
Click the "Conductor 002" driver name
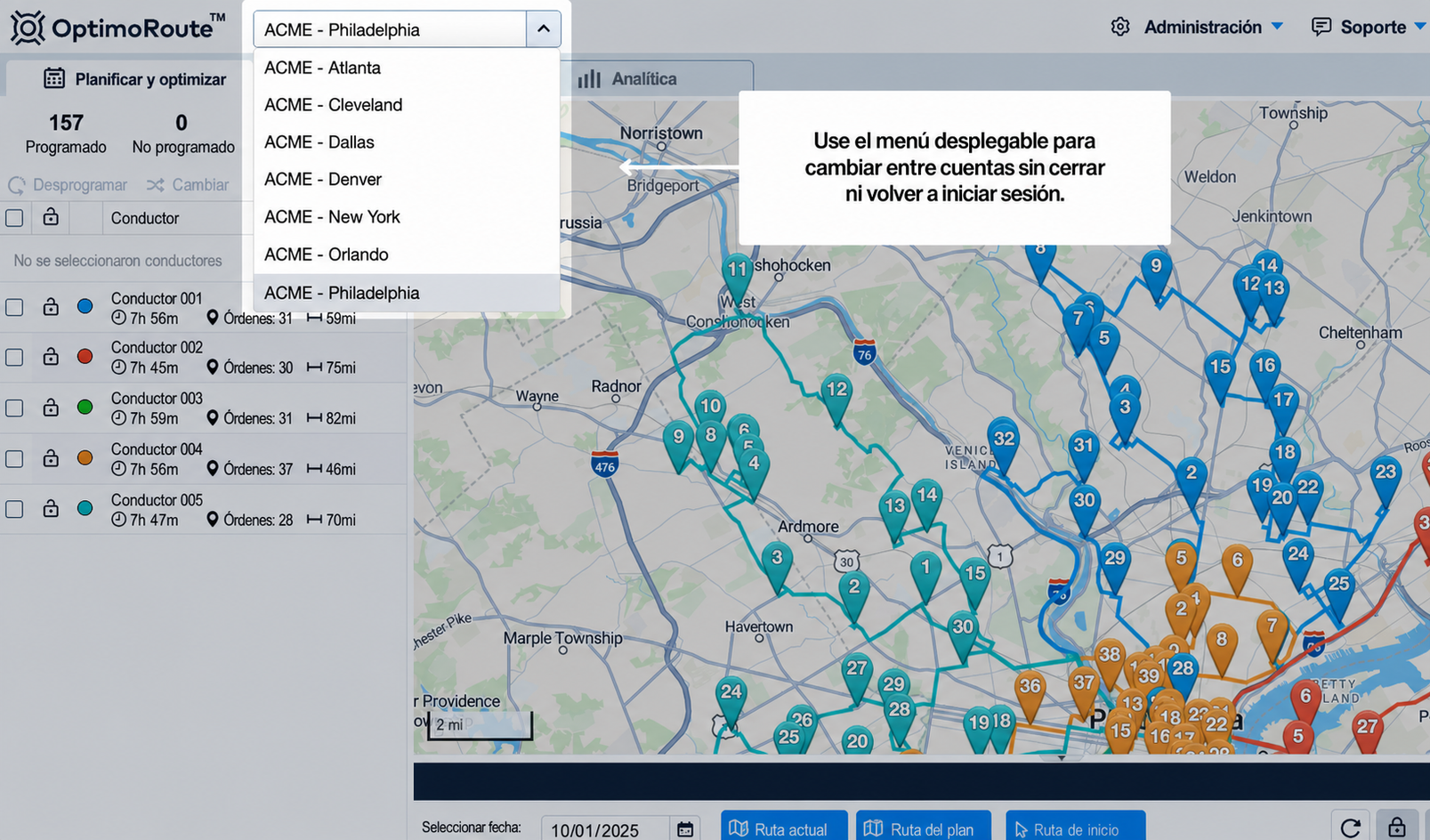point(157,347)
